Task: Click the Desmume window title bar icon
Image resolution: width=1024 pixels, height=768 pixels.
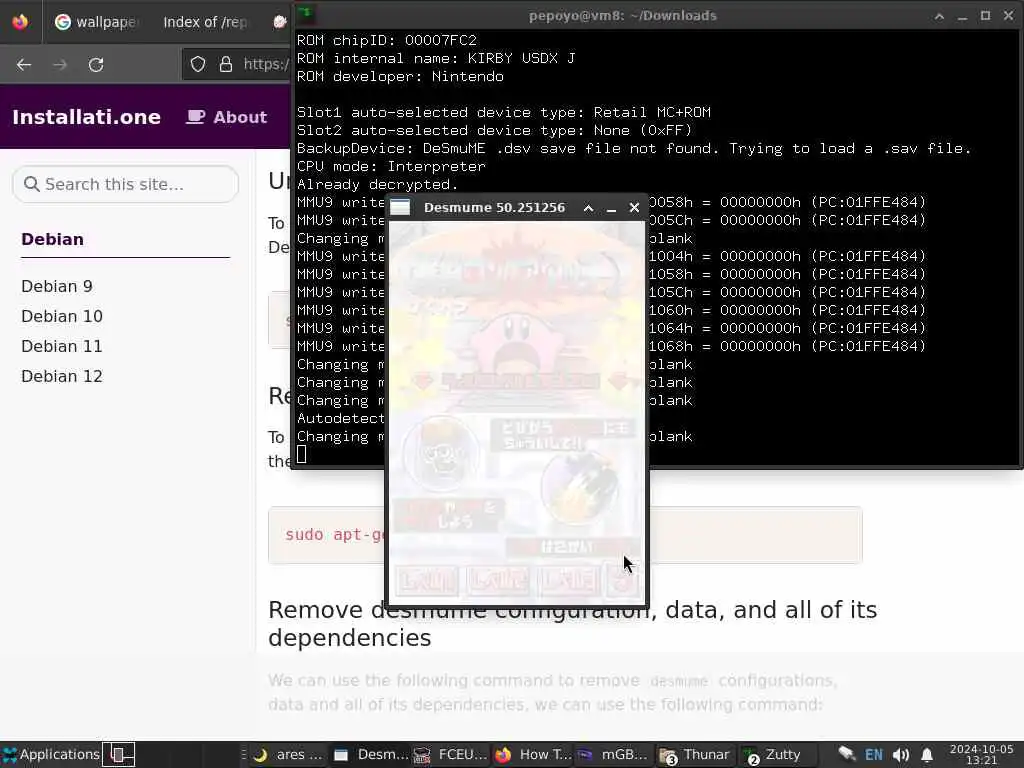Action: pyautogui.click(x=400, y=208)
